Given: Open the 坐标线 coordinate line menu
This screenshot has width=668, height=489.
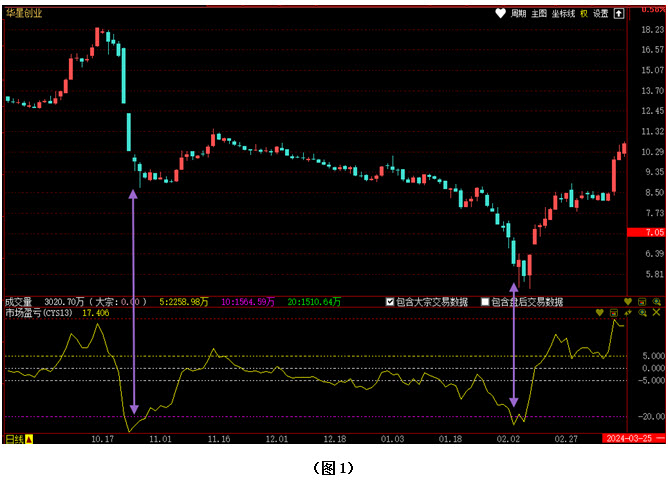Looking at the screenshot, I should tap(564, 14).
